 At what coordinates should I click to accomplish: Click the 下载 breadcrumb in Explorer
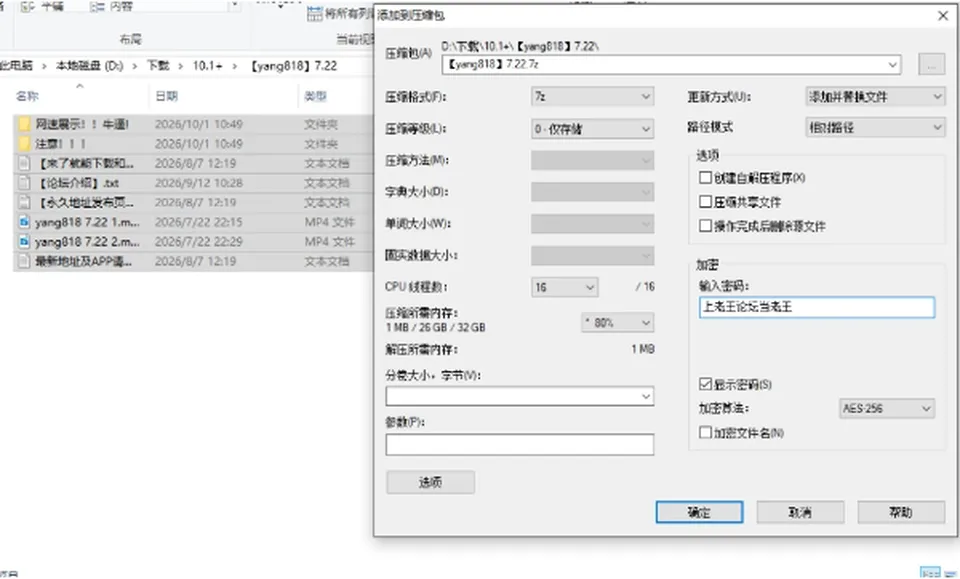[x=158, y=65]
